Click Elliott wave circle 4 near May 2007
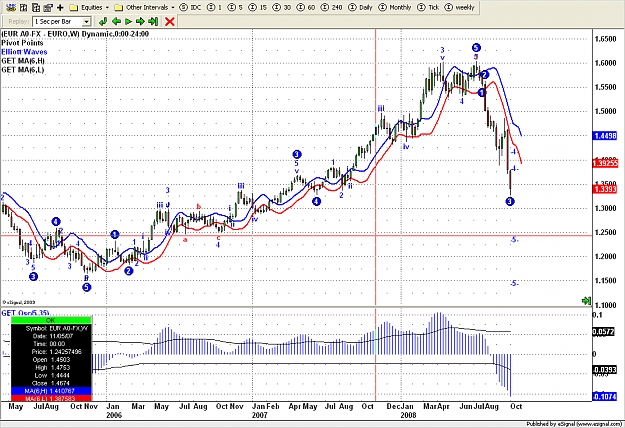Screen dimensions: 625x428 [x=316, y=202]
